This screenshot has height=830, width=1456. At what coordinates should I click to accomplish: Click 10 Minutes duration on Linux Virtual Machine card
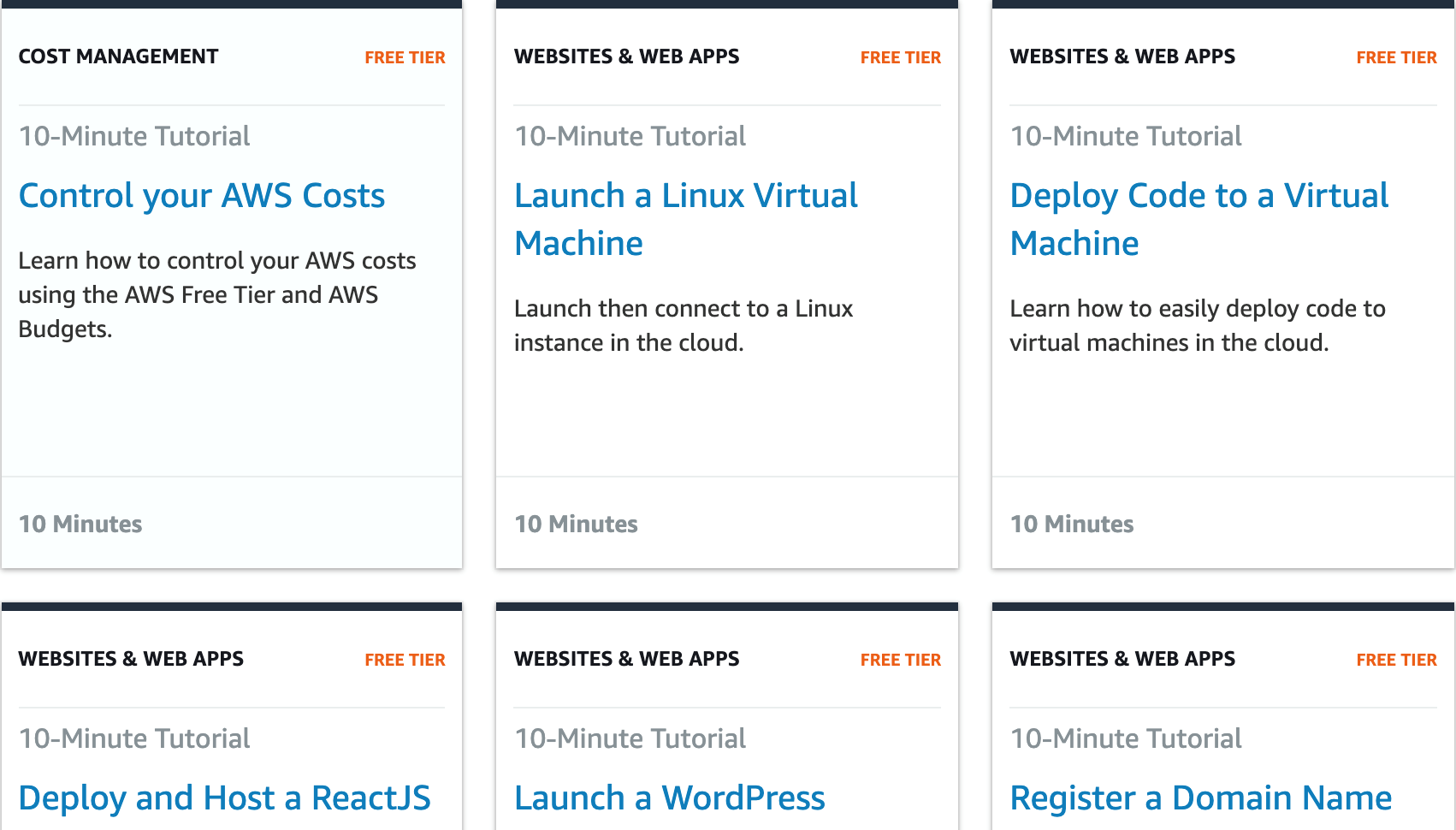(x=577, y=524)
